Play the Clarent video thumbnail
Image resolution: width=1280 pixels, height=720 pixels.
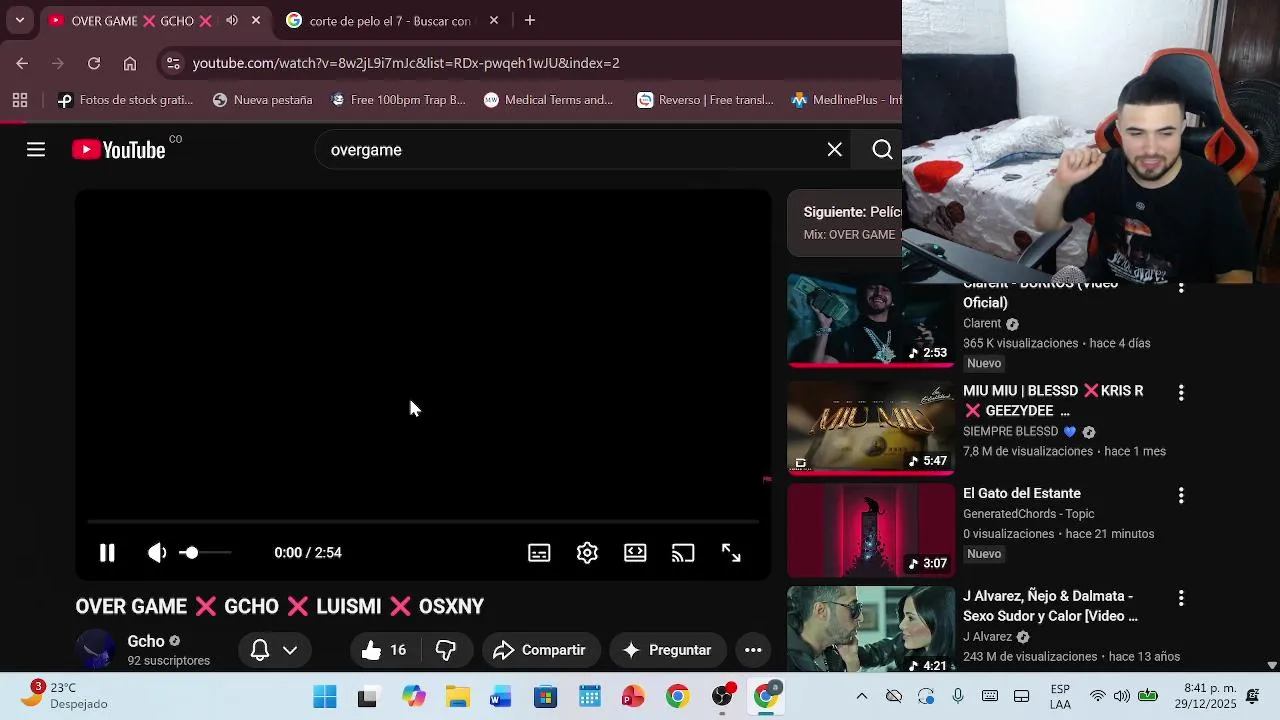pyautogui.click(x=871, y=321)
